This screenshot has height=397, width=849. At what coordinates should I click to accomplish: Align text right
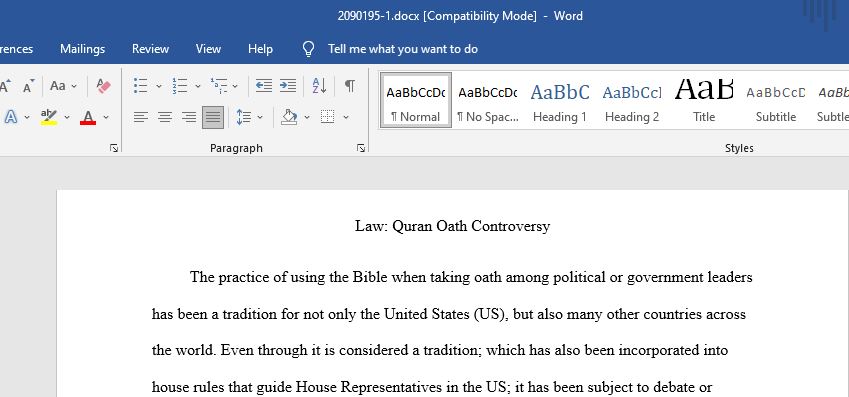click(188, 117)
